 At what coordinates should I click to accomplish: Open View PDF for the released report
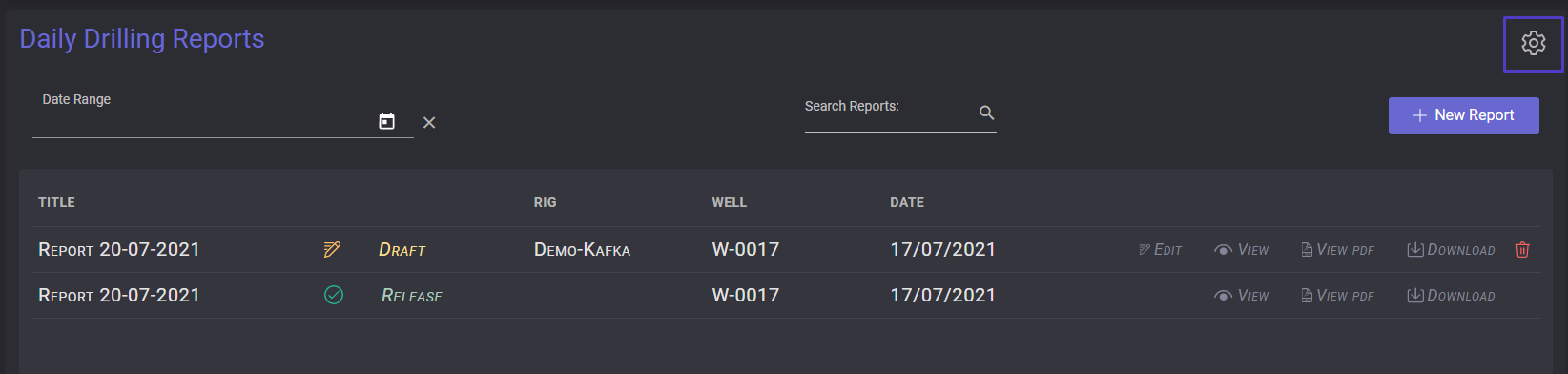coord(1337,296)
